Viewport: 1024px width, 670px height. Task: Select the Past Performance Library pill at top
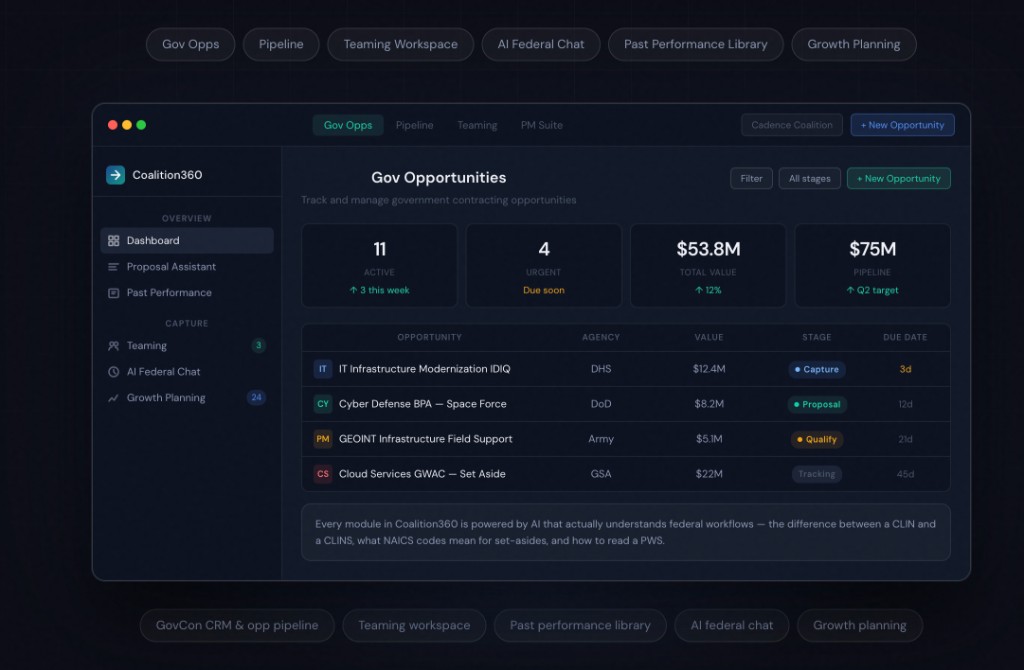click(695, 44)
